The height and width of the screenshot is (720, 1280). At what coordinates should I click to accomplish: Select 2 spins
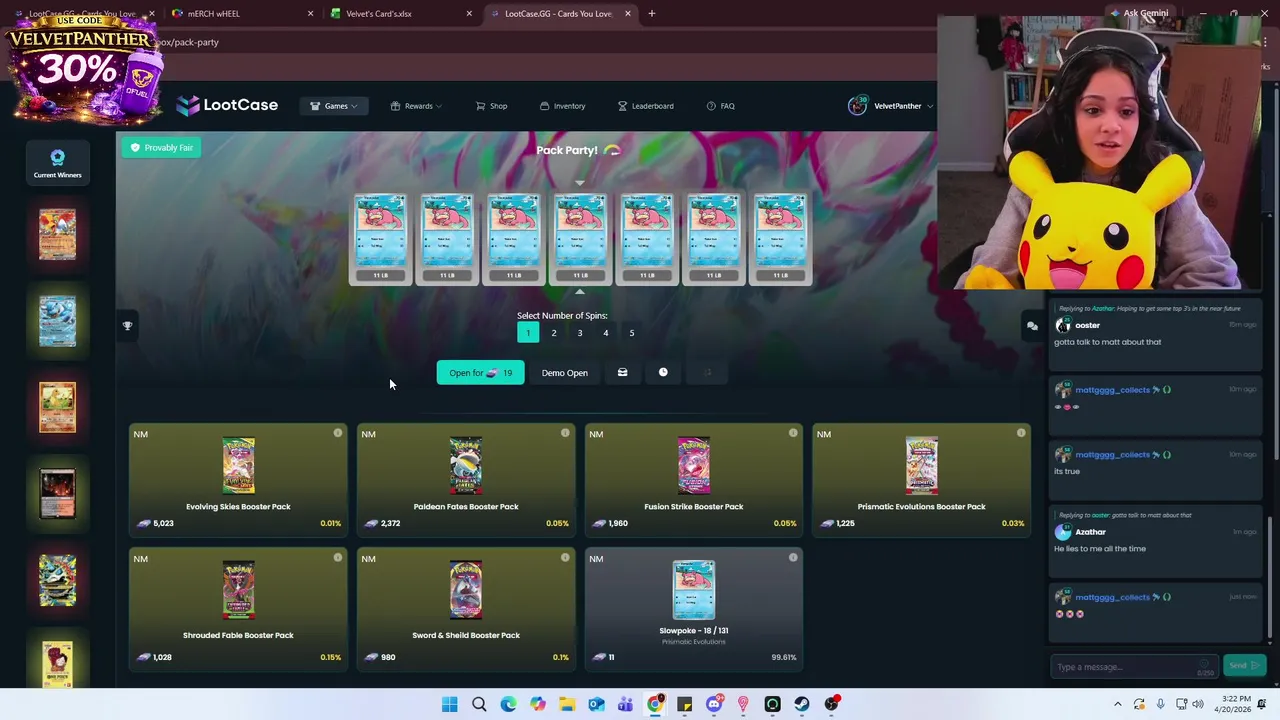click(554, 333)
